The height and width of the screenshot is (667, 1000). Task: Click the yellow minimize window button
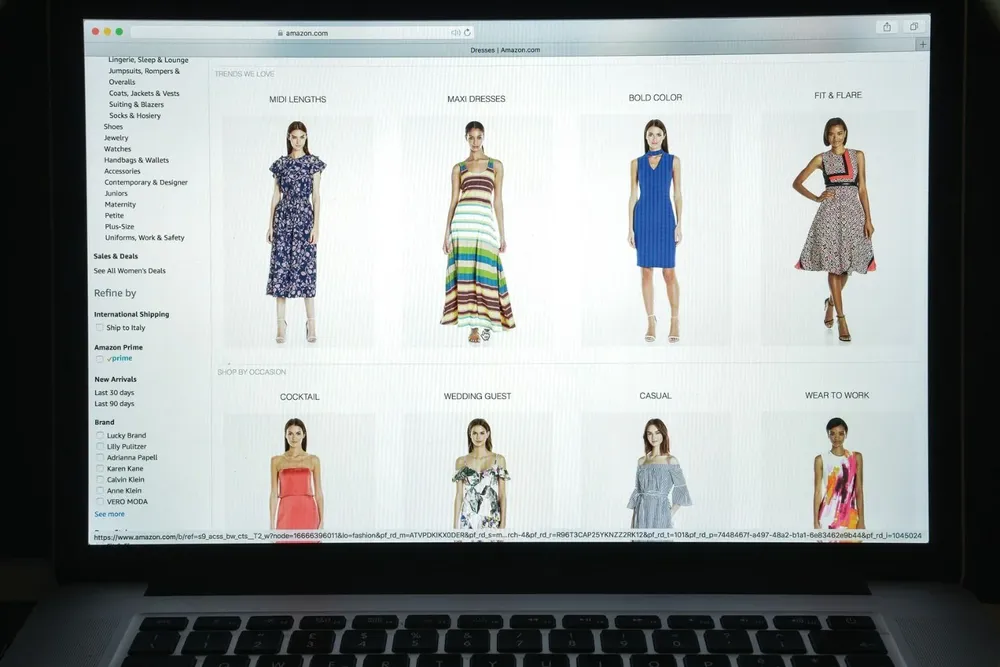(108, 32)
